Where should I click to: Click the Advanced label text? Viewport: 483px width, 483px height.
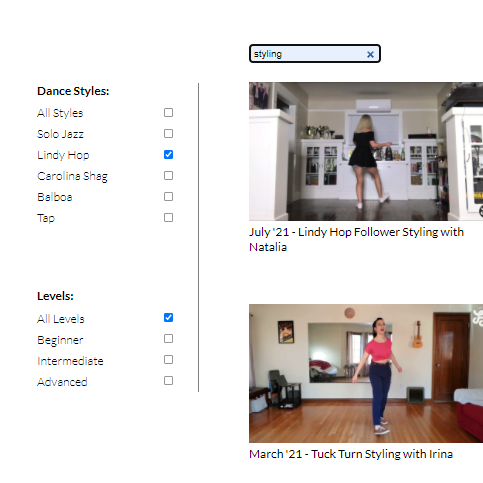62,382
